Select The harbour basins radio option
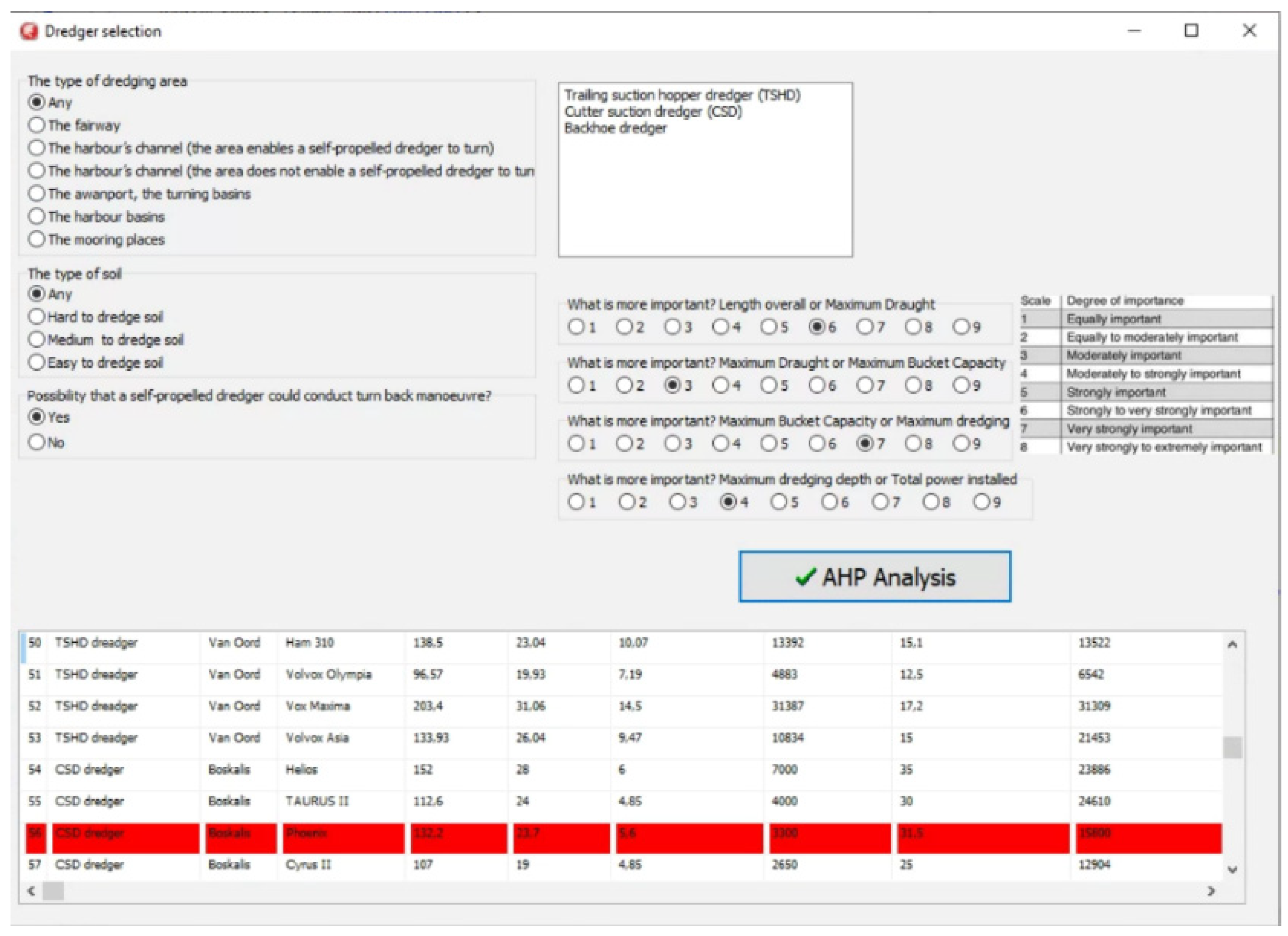1288x936 pixels. (37, 216)
